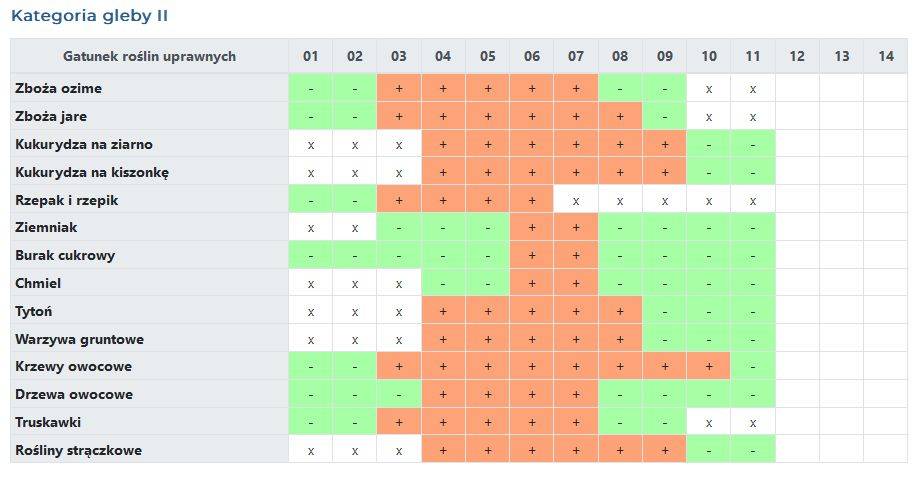Select the "Zboża ozime" row label
This screenshot has height=477, width=914.
(59, 88)
